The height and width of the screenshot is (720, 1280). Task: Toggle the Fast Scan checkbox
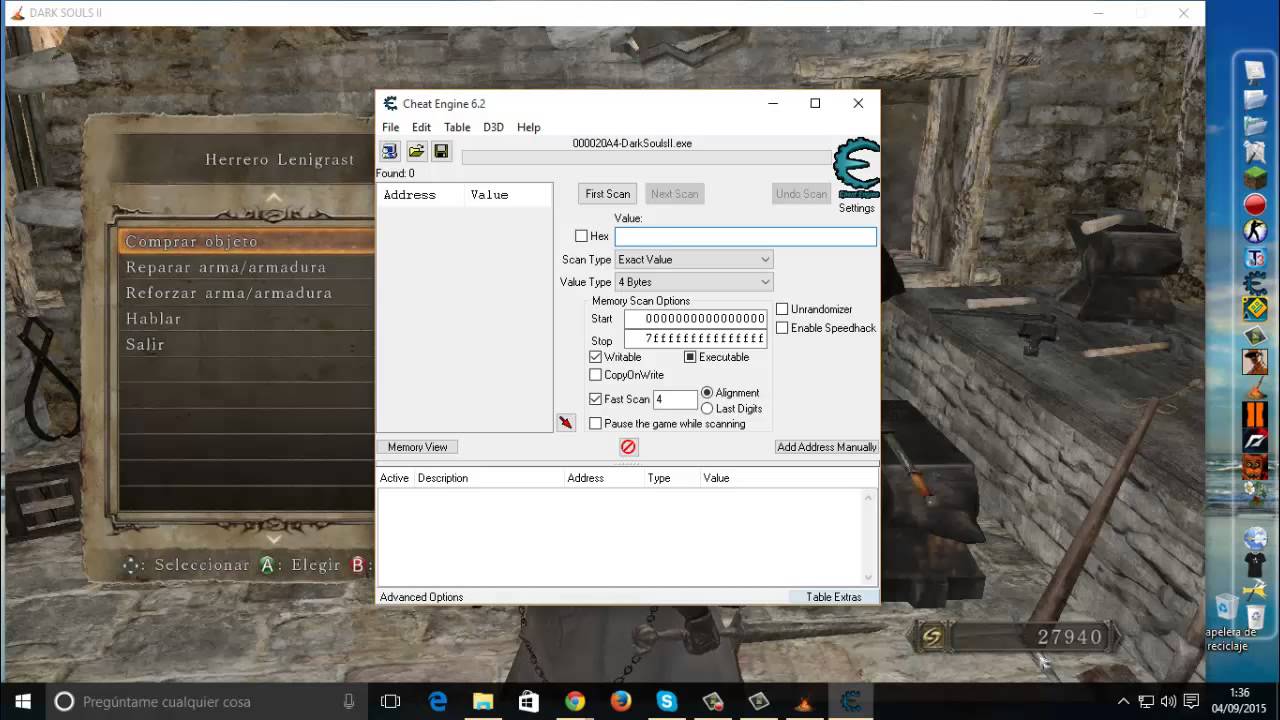click(596, 399)
